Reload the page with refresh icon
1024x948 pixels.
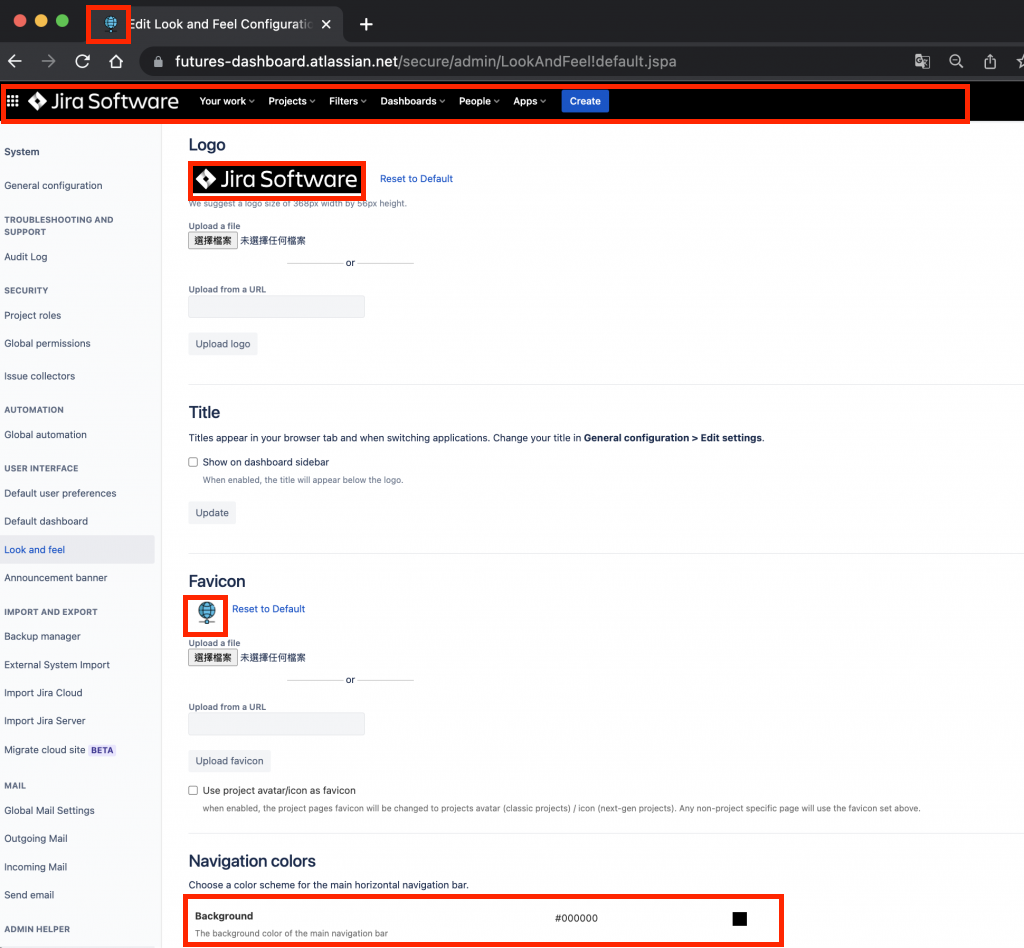82,61
